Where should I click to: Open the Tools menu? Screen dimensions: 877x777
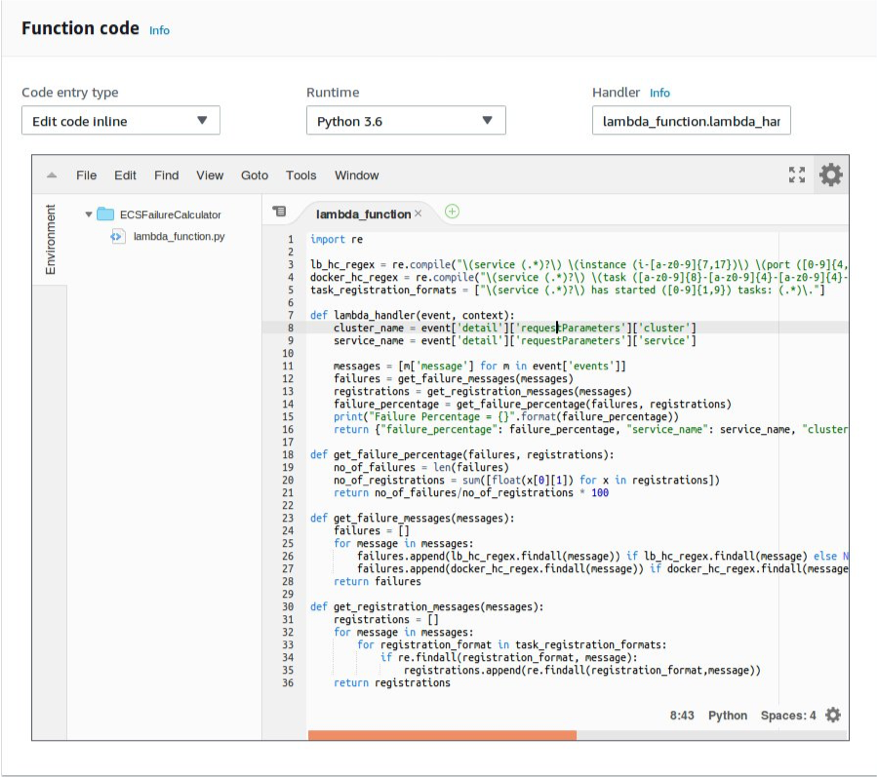(301, 175)
